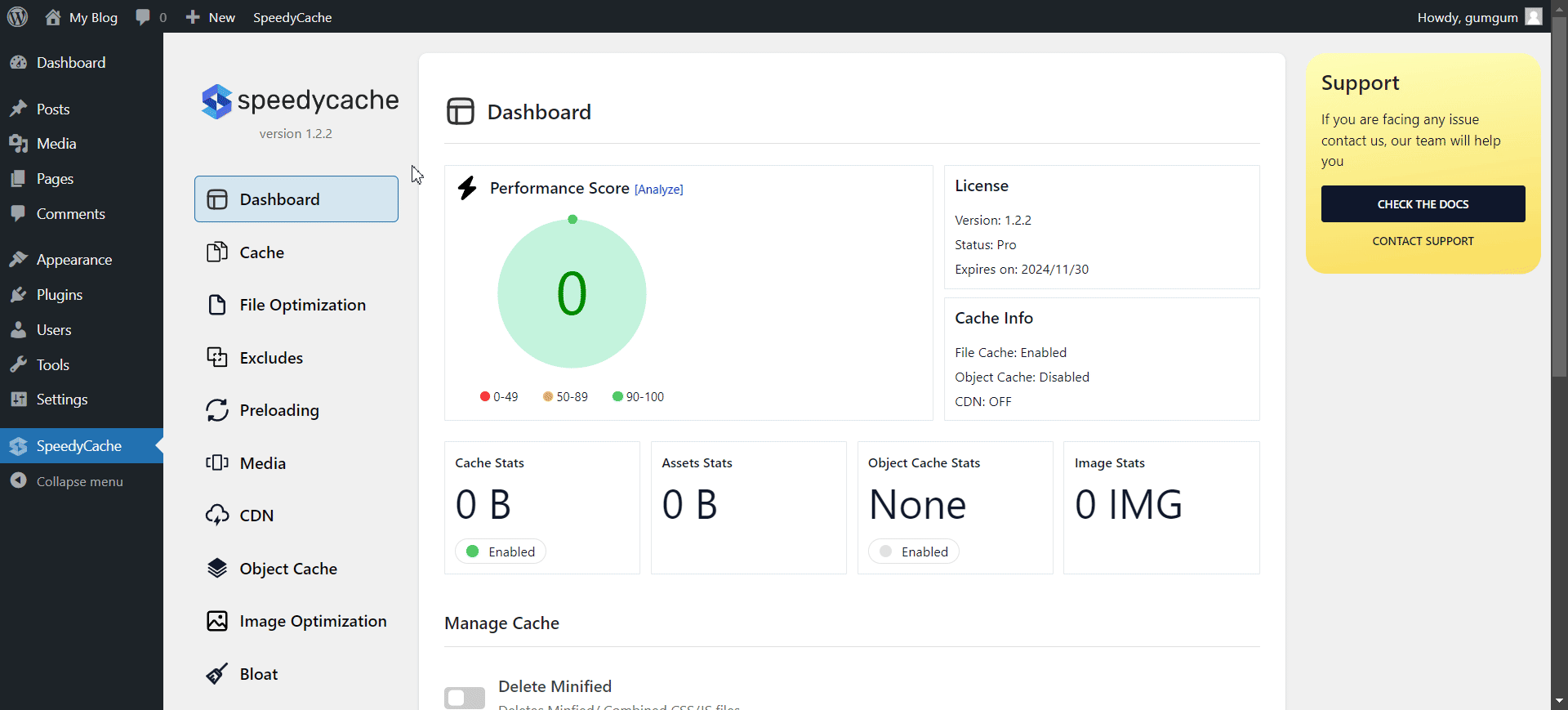
Task: Switch to the Preloading tab
Action: [x=296, y=410]
